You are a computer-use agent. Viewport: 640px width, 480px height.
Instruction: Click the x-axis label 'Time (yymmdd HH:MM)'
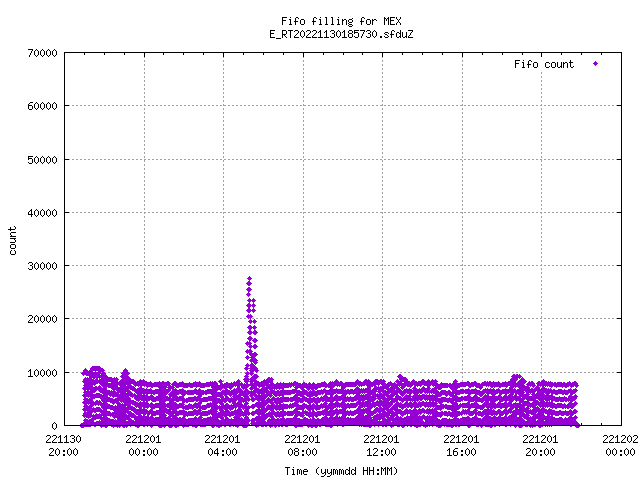[341, 471]
